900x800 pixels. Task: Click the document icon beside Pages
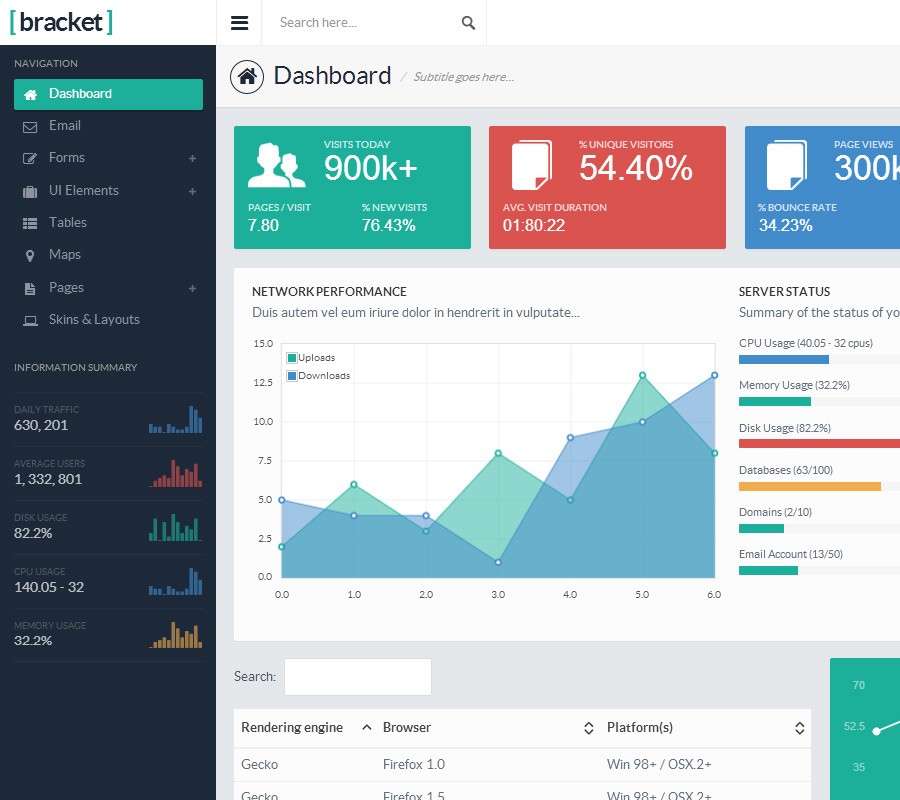[30, 289]
